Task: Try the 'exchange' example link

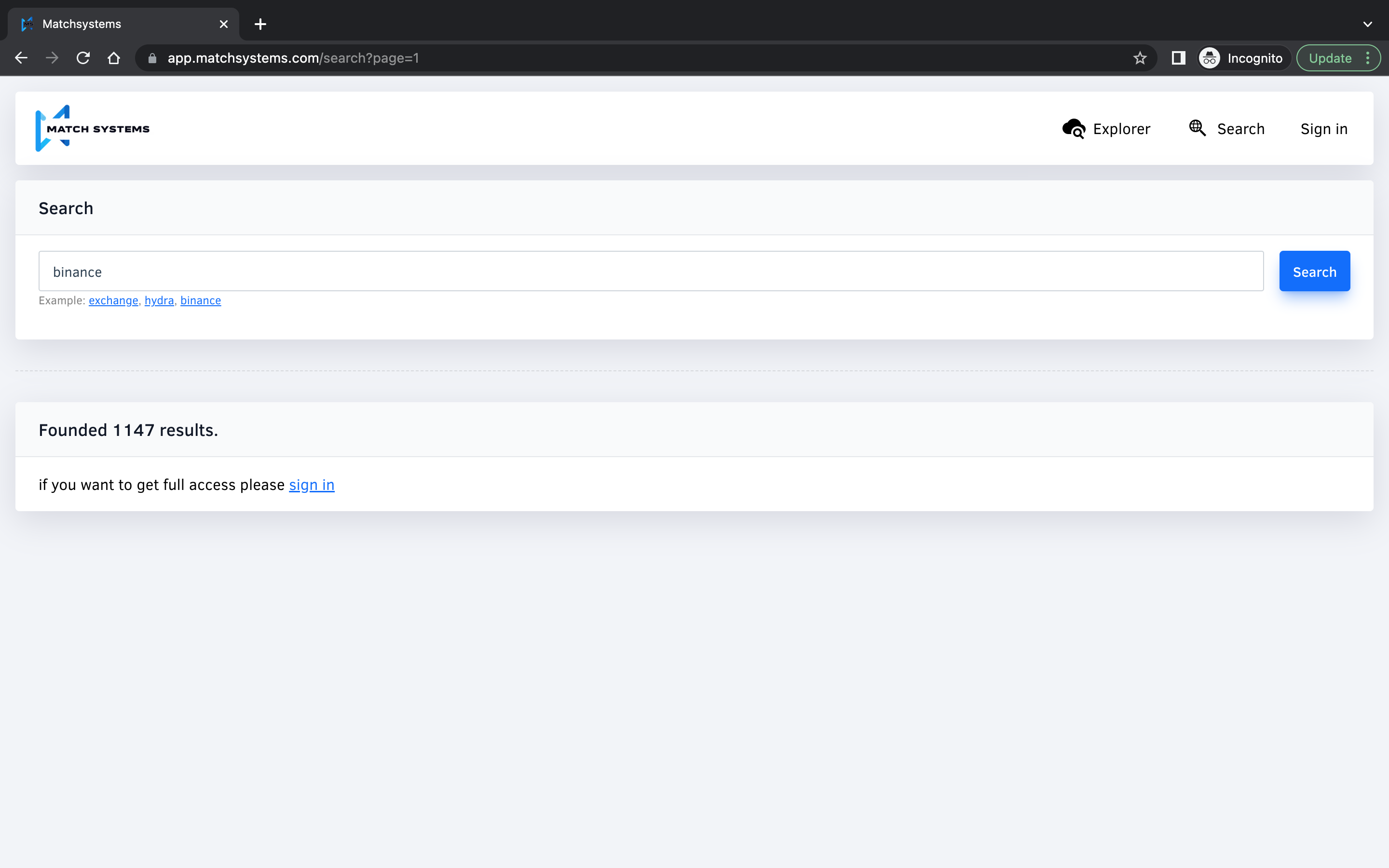Action: pos(113,300)
